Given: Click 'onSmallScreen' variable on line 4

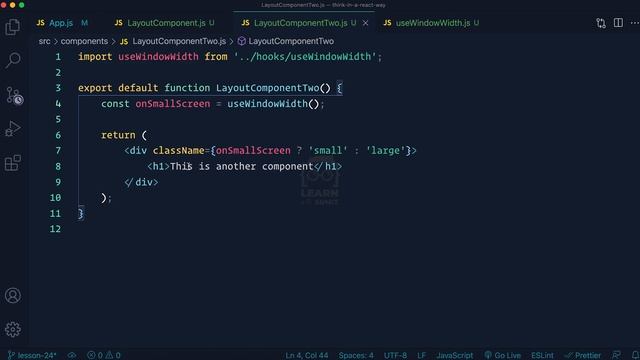Looking at the screenshot, I should [173, 104].
